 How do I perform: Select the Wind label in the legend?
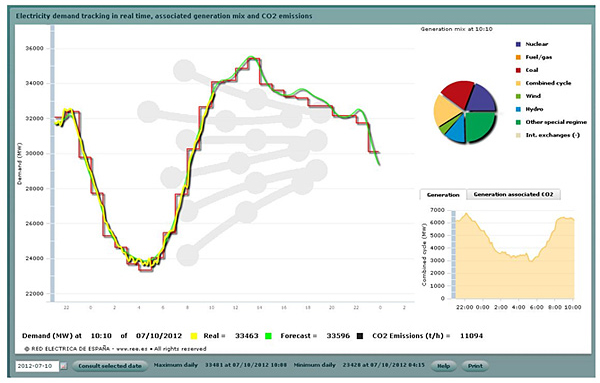coord(533,96)
